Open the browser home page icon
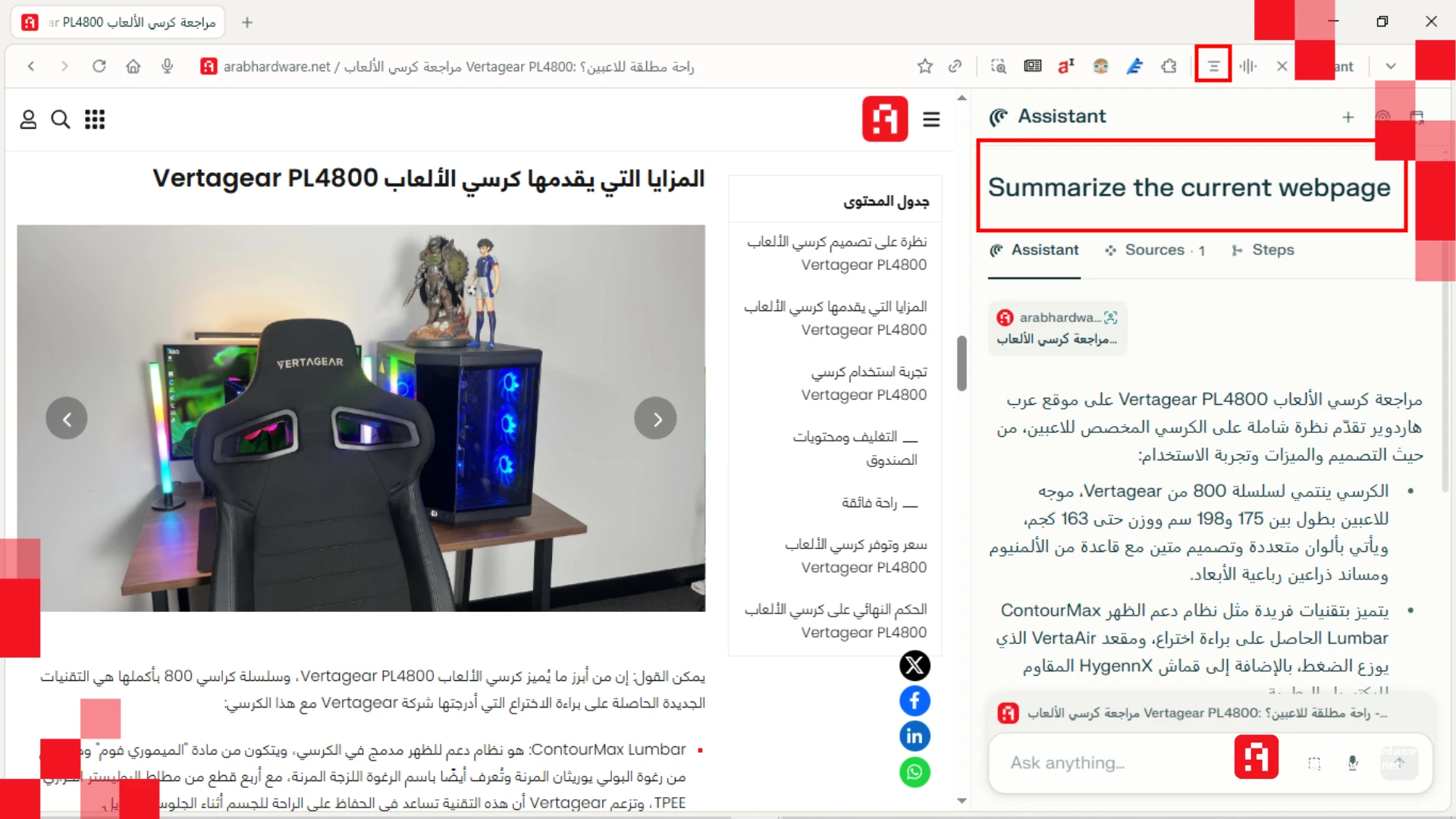The height and width of the screenshot is (819, 1456). tap(133, 67)
